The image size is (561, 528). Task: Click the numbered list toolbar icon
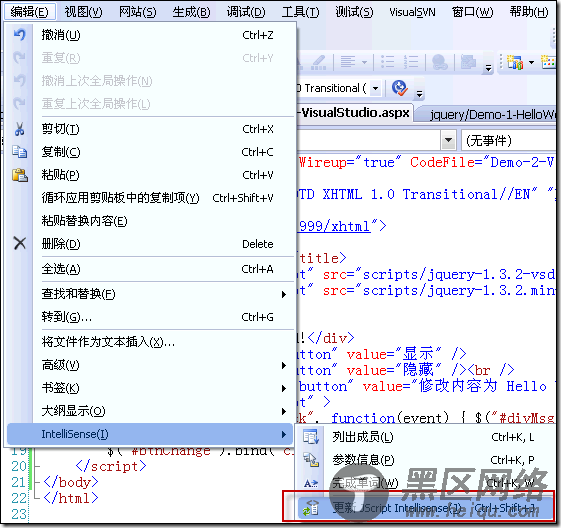411,62
